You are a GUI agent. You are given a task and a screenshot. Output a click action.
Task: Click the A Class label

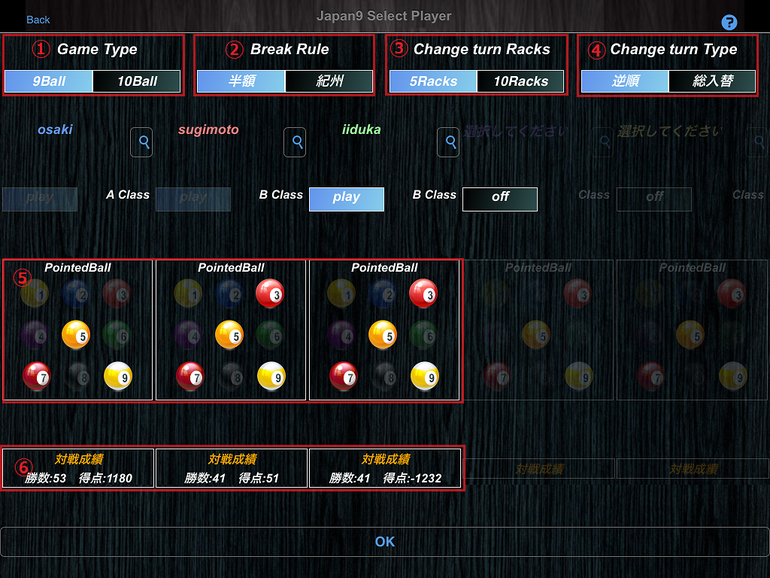tap(128, 195)
